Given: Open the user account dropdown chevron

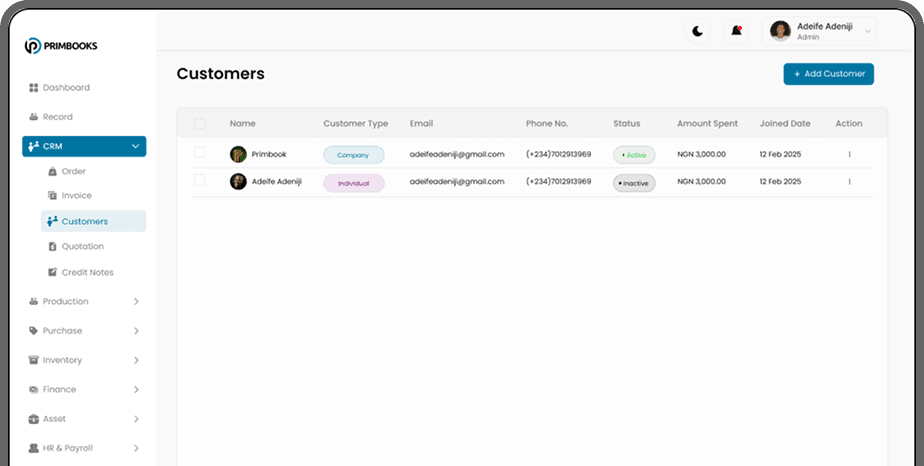Looking at the screenshot, I should pyautogui.click(x=867, y=31).
